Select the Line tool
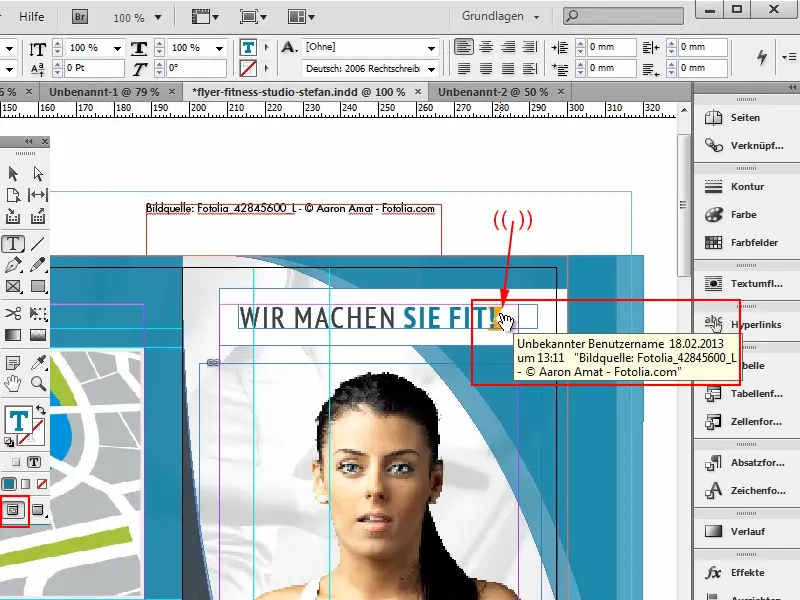Image resolution: width=800 pixels, height=600 pixels. 38,244
